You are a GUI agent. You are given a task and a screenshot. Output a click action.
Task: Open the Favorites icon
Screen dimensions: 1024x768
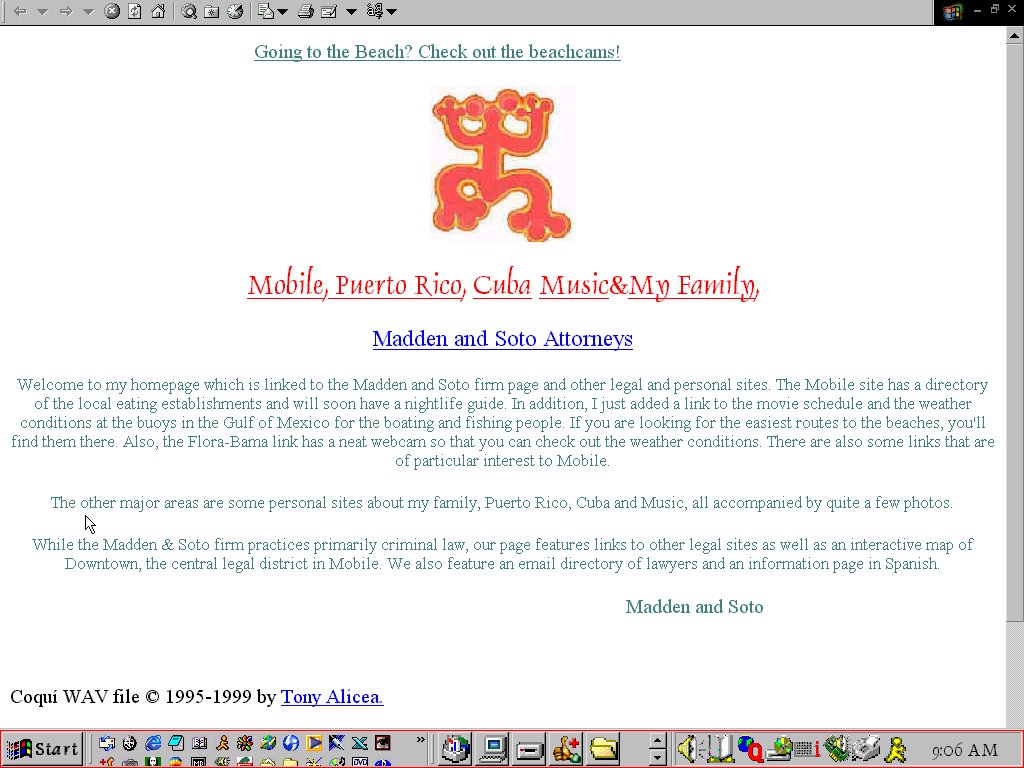pyautogui.click(x=212, y=12)
